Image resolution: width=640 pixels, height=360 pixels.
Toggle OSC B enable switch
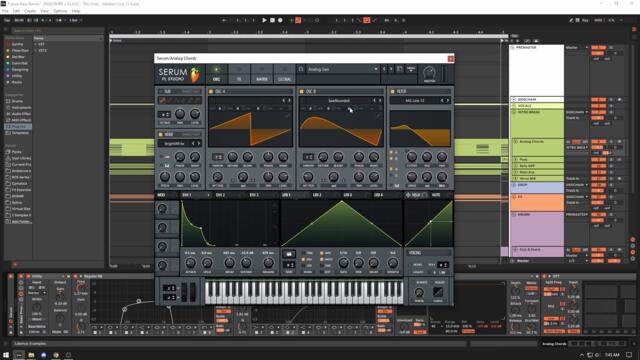pyautogui.click(x=302, y=91)
